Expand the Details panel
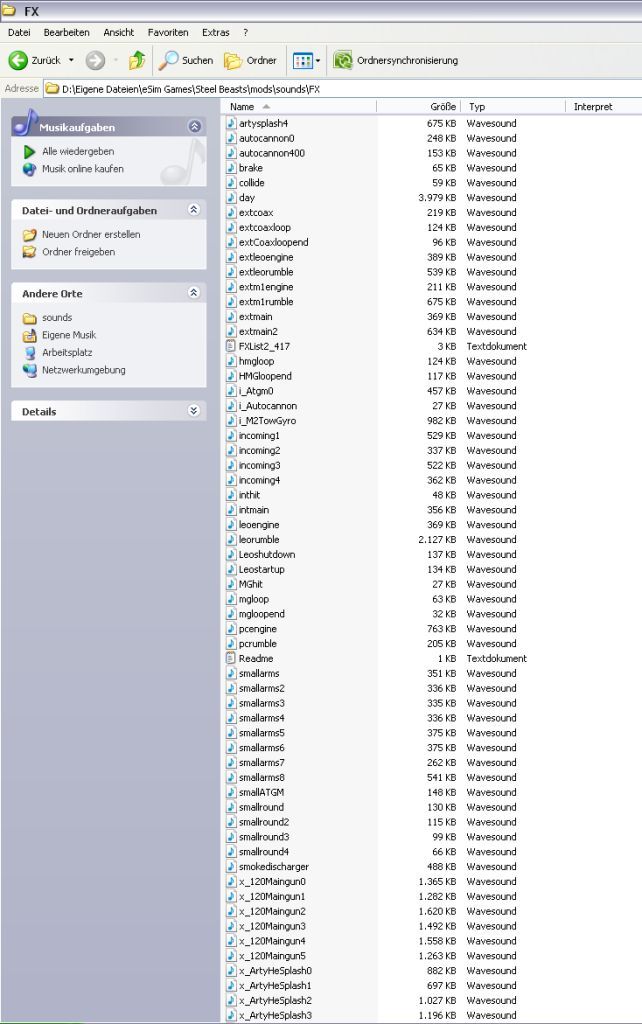The image size is (642, 1024). coord(194,411)
